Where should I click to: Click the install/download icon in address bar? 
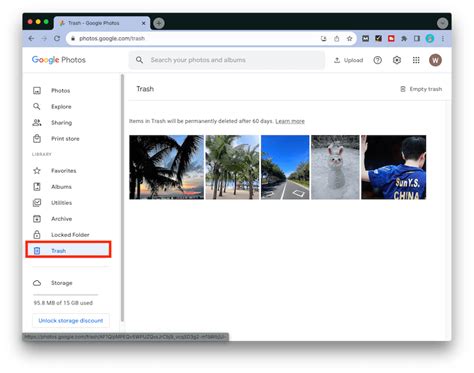point(323,38)
